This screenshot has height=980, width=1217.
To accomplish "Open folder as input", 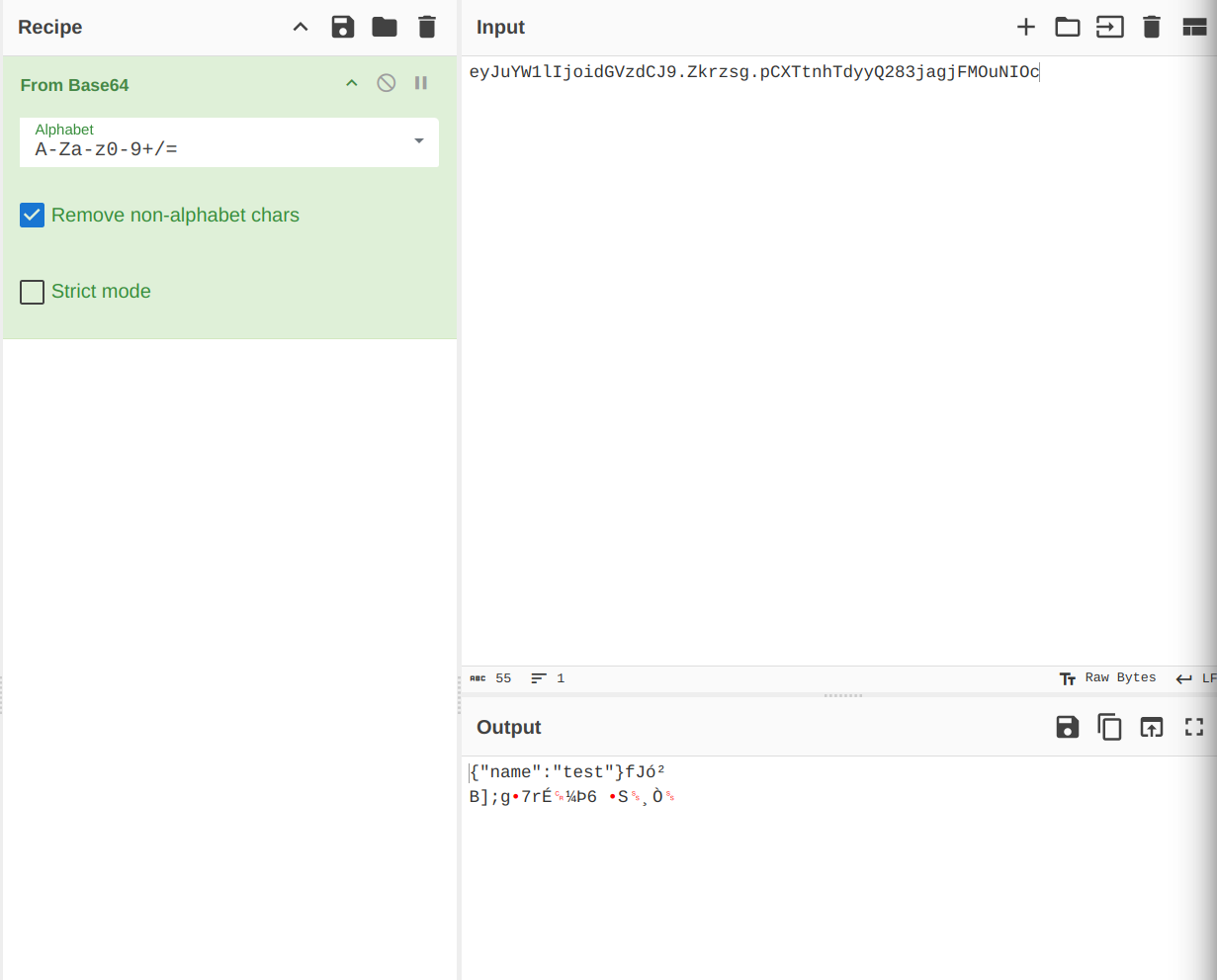I will [x=1068, y=27].
